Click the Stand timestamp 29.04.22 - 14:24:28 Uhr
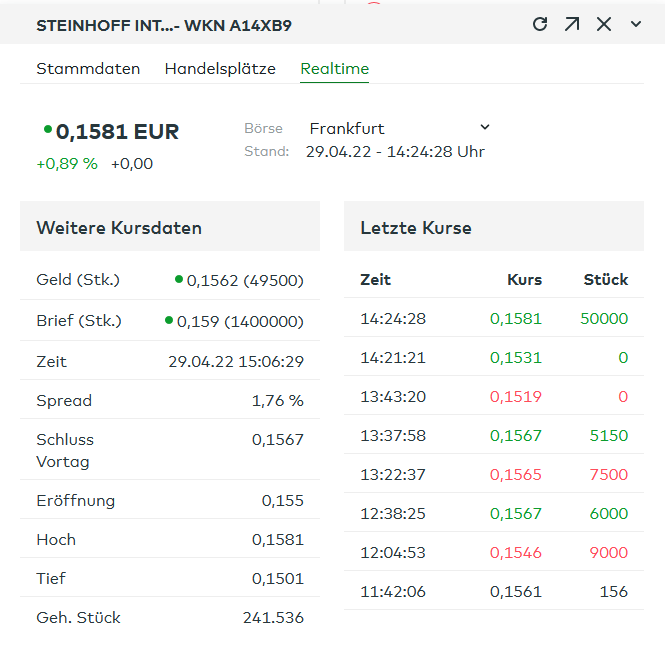Image resolution: width=665 pixels, height=652 pixels. pos(395,152)
